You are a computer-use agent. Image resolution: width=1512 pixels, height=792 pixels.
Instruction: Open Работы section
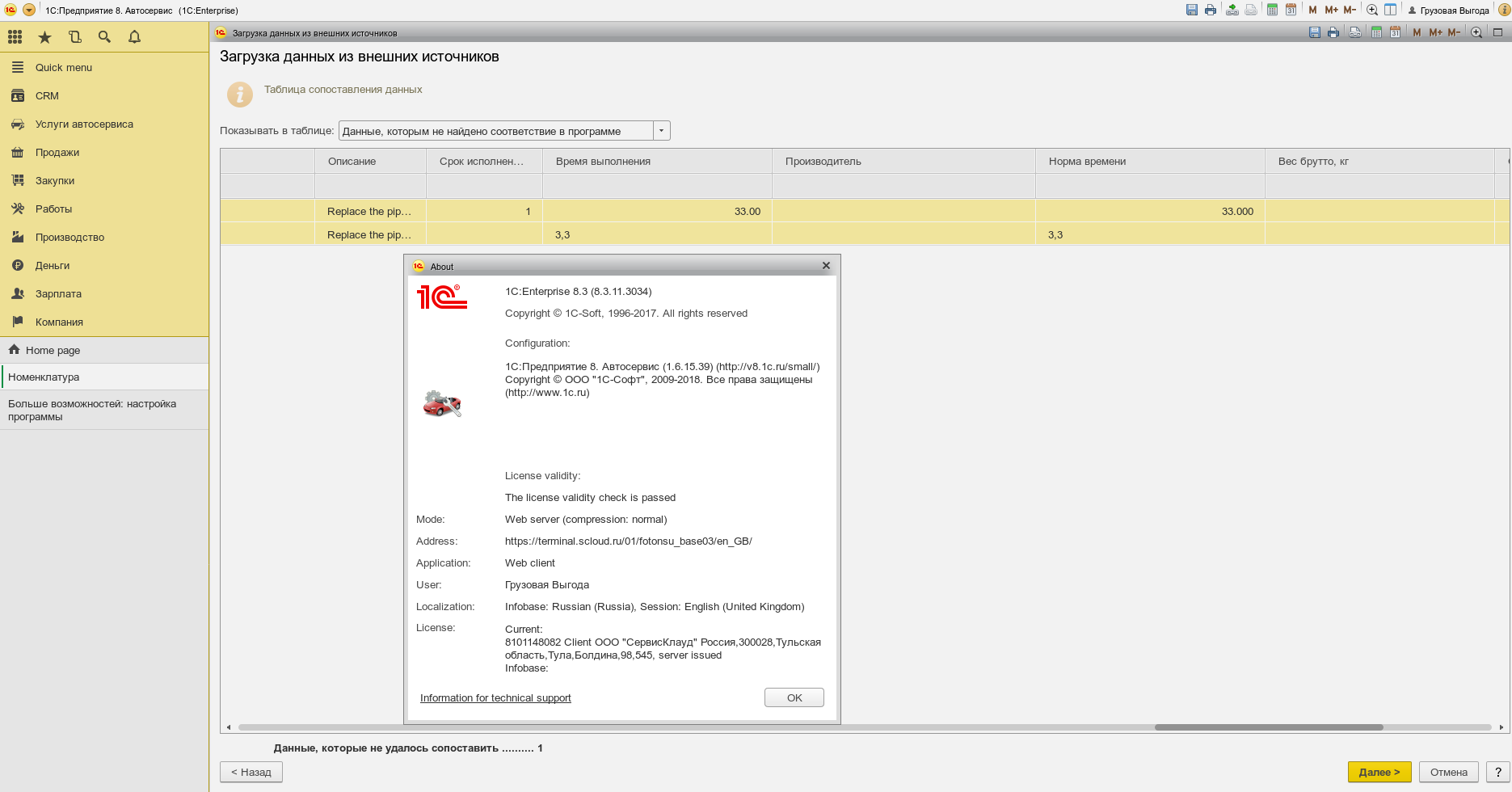[104, 209]
